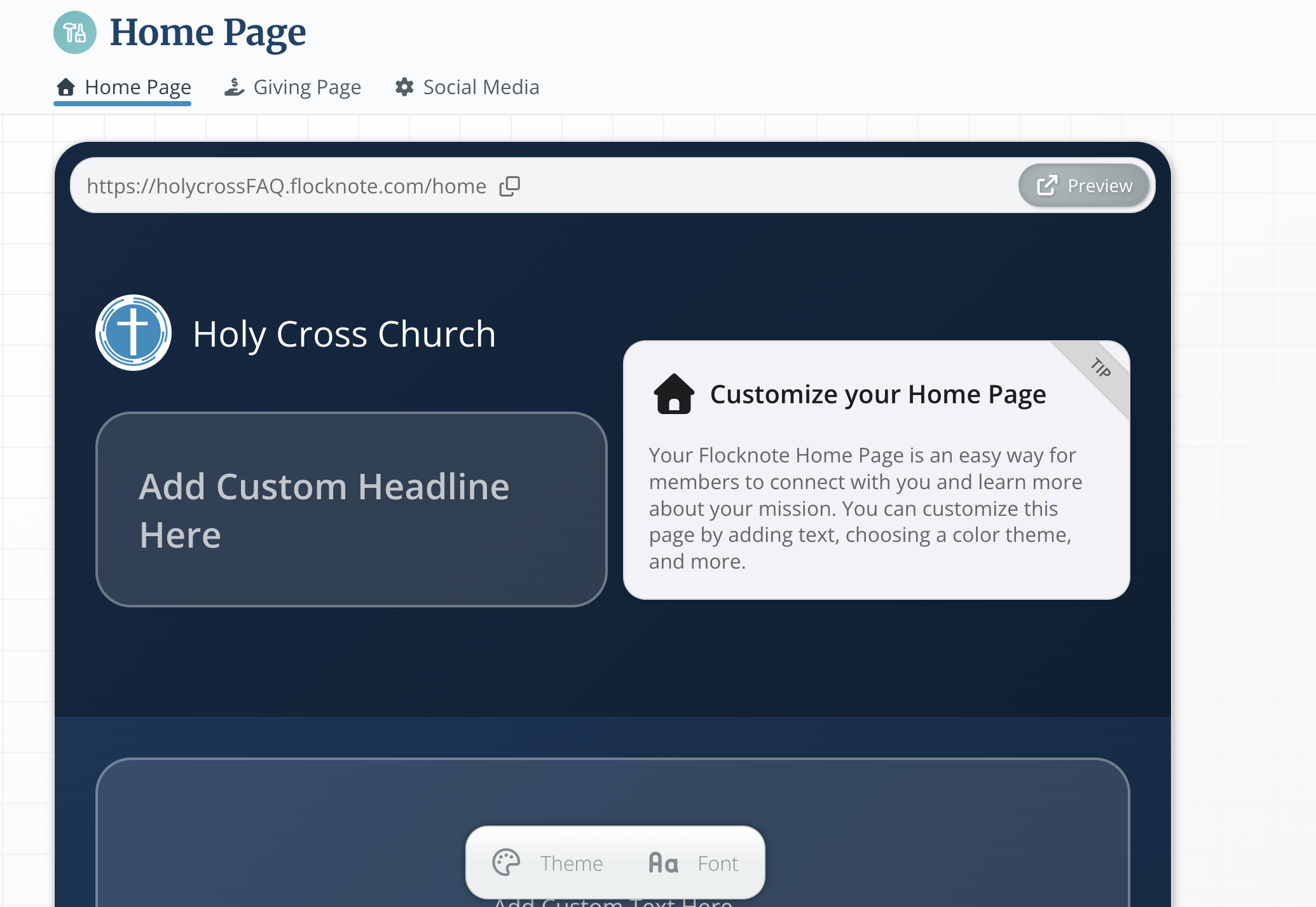Click the giving hand icon
The width and height of the screenshot is (1316, 907).
tap(234, 87)
